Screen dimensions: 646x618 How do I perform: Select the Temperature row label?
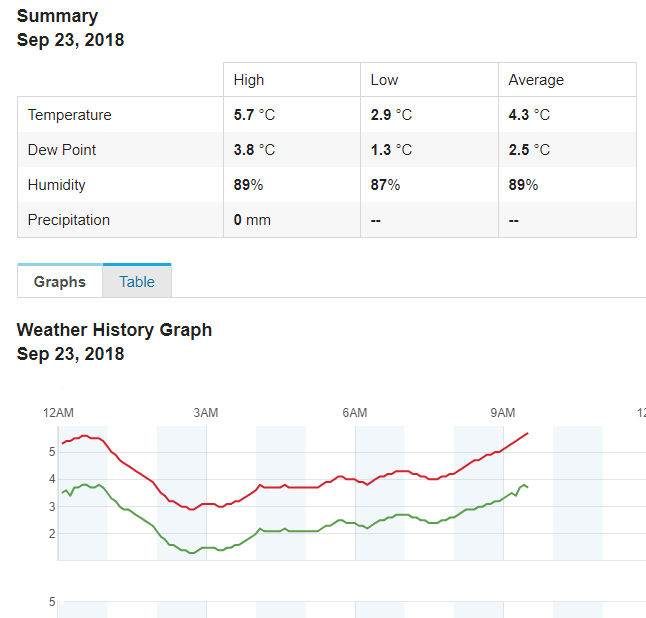click(x=70, y=115)
